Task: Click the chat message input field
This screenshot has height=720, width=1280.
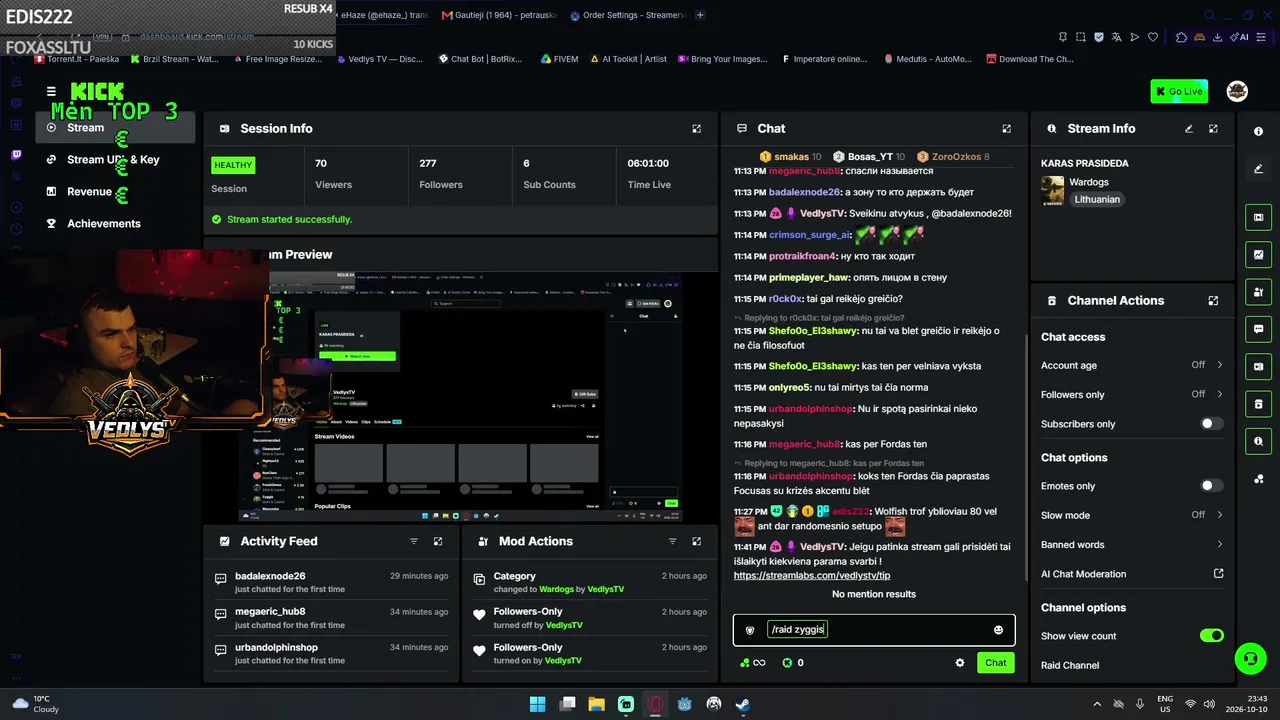Action: (x=874, y=630)
